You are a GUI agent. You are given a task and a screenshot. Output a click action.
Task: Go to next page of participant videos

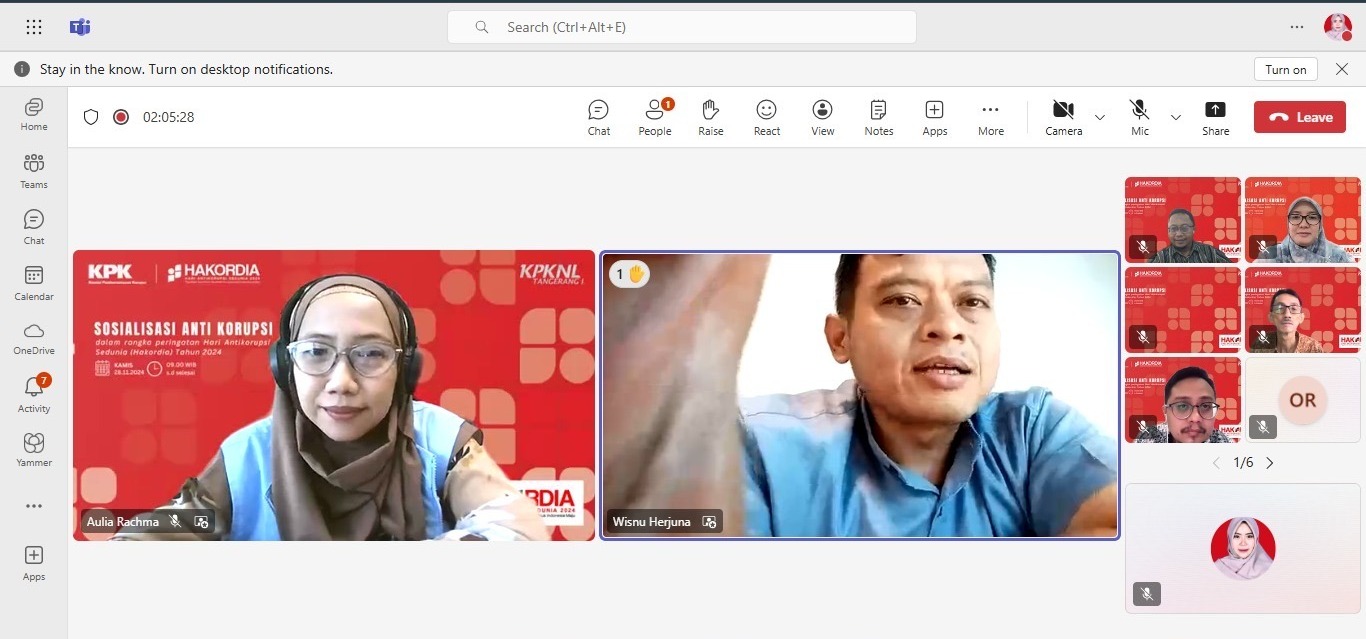(x=1270, y=463)
